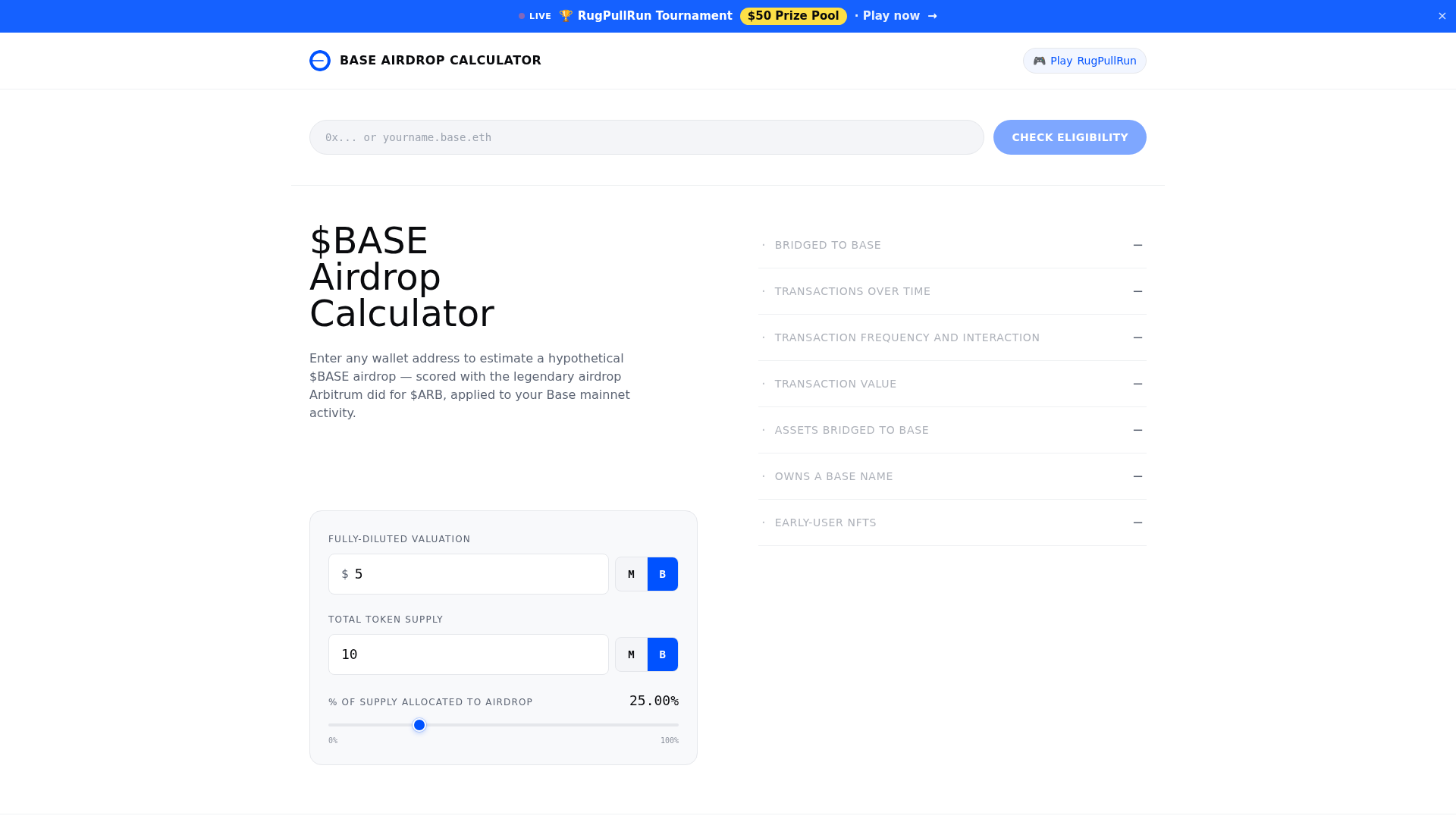This screenshot has height=819, width=1456.
Task: Click the Total Token Supply field
Action: click(469, 654)
